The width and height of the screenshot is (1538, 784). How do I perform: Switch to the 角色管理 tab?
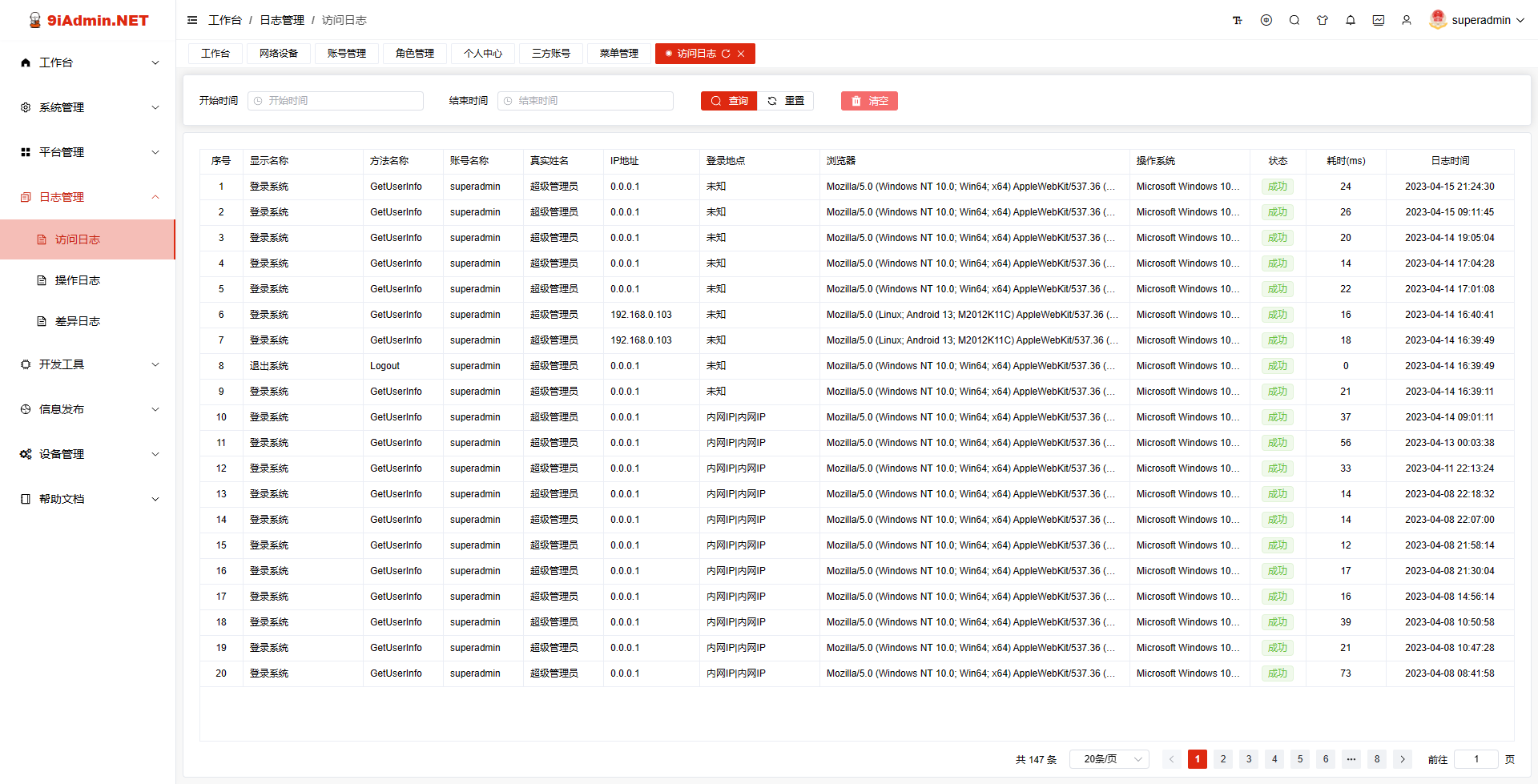pos(414,54)
